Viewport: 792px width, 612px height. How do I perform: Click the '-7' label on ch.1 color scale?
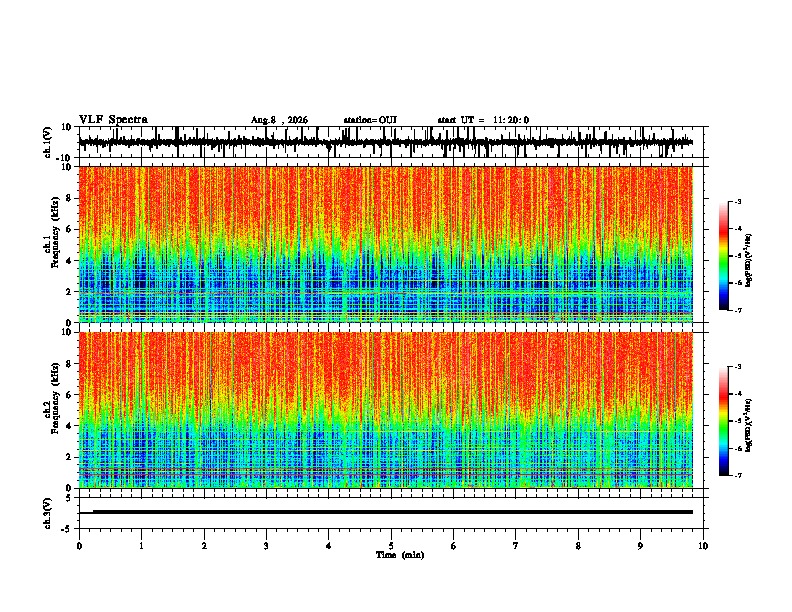[x=737, y=310]
